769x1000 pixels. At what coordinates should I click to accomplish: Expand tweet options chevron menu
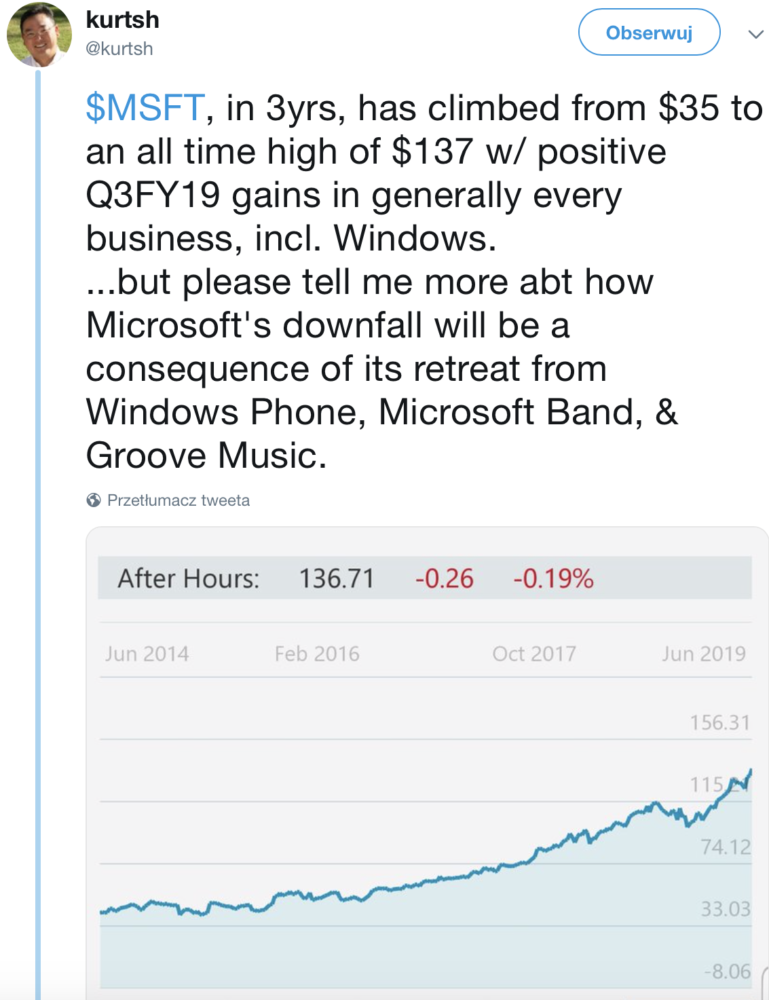pyautogui.click(x=756, y=34)
